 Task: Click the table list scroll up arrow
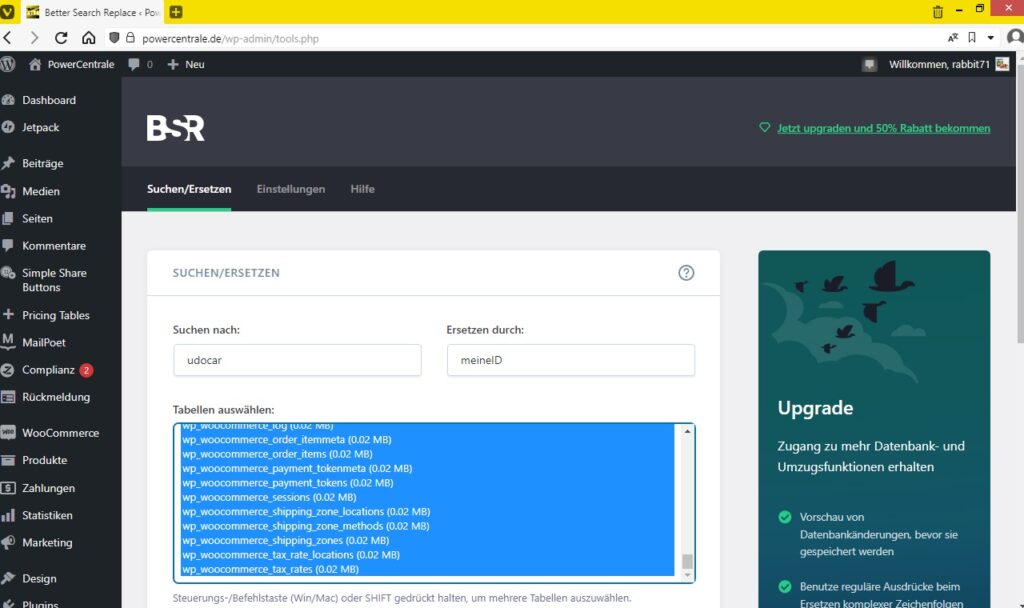point(687,431)
